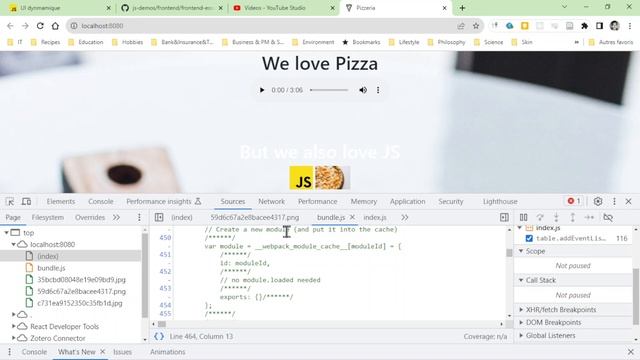This screenshot has width=640, height=360.
Task: Step into next function call
Action: (x=556, y=218)
